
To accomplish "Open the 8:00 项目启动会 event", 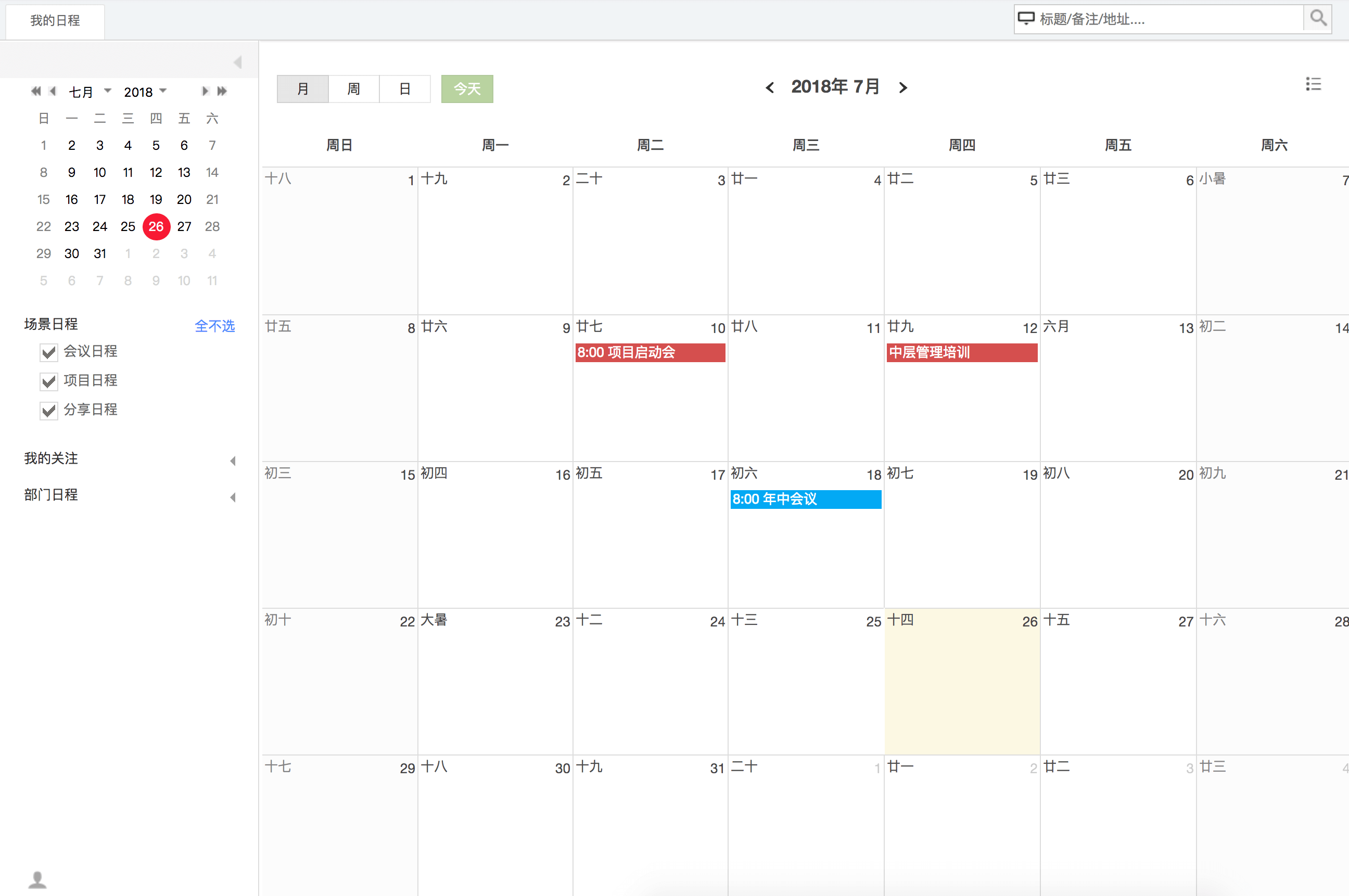I will coord(651,353).
